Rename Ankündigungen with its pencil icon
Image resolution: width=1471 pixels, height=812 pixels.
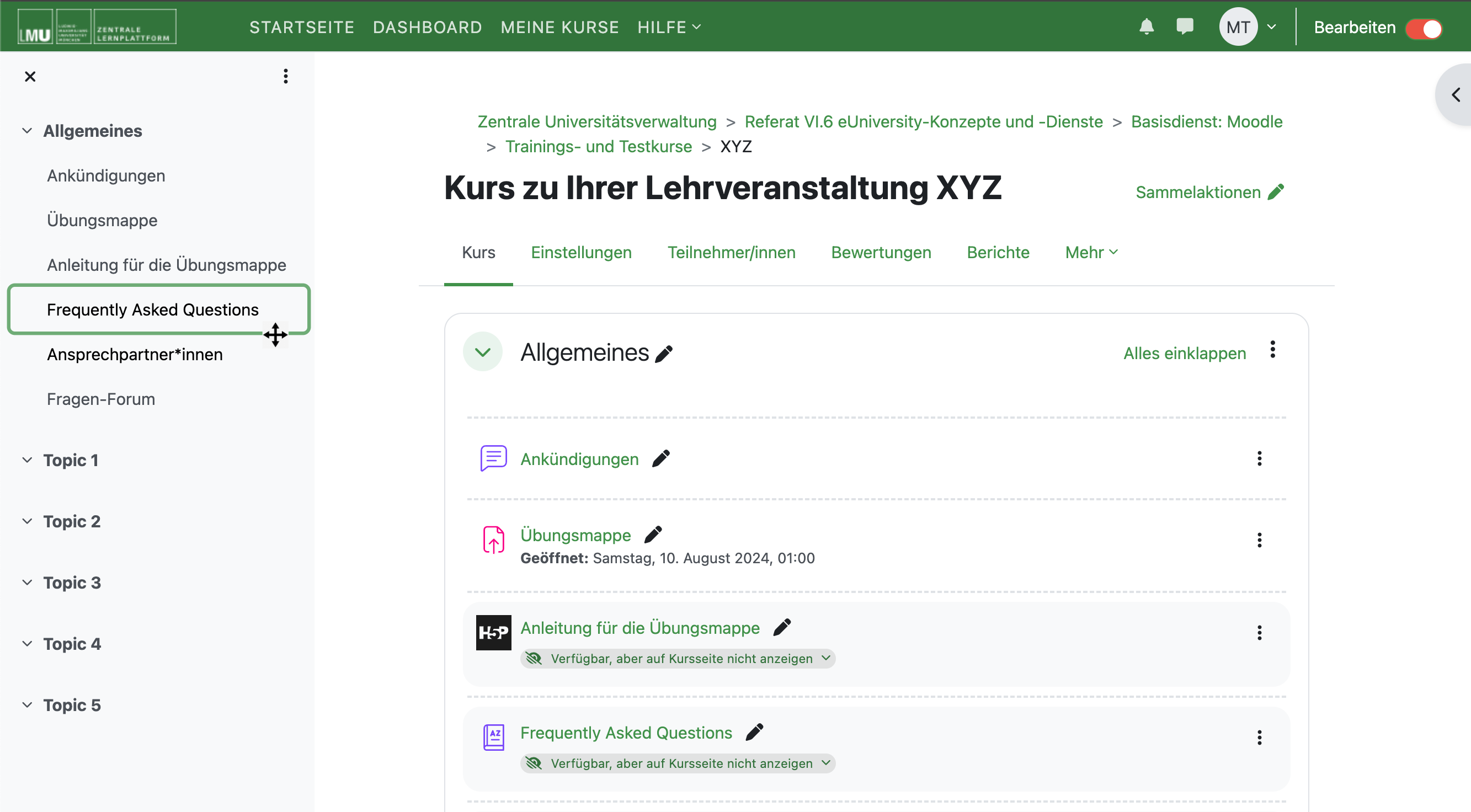coord(660,458)
